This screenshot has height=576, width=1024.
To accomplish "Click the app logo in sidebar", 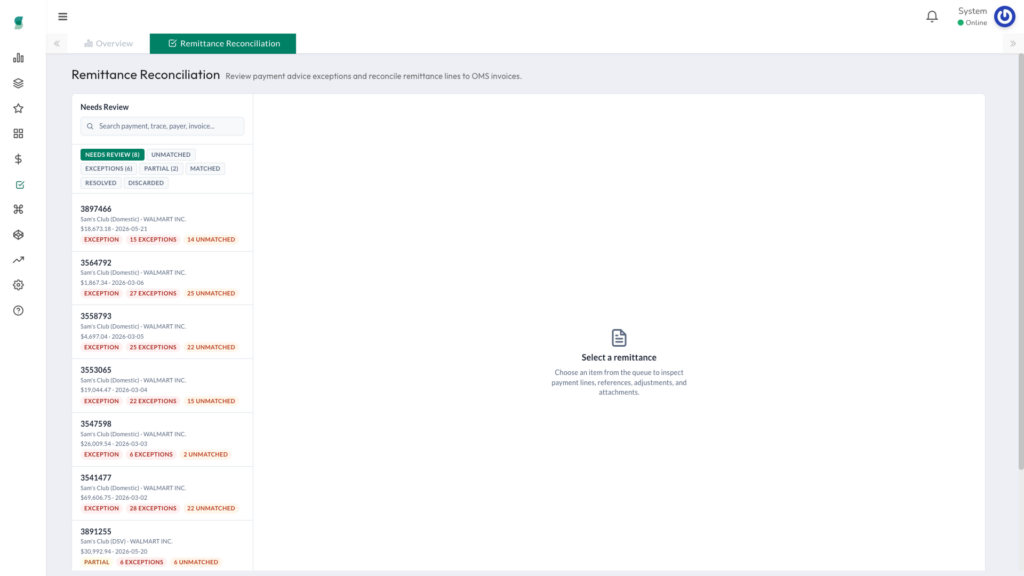I will (18, 22).
